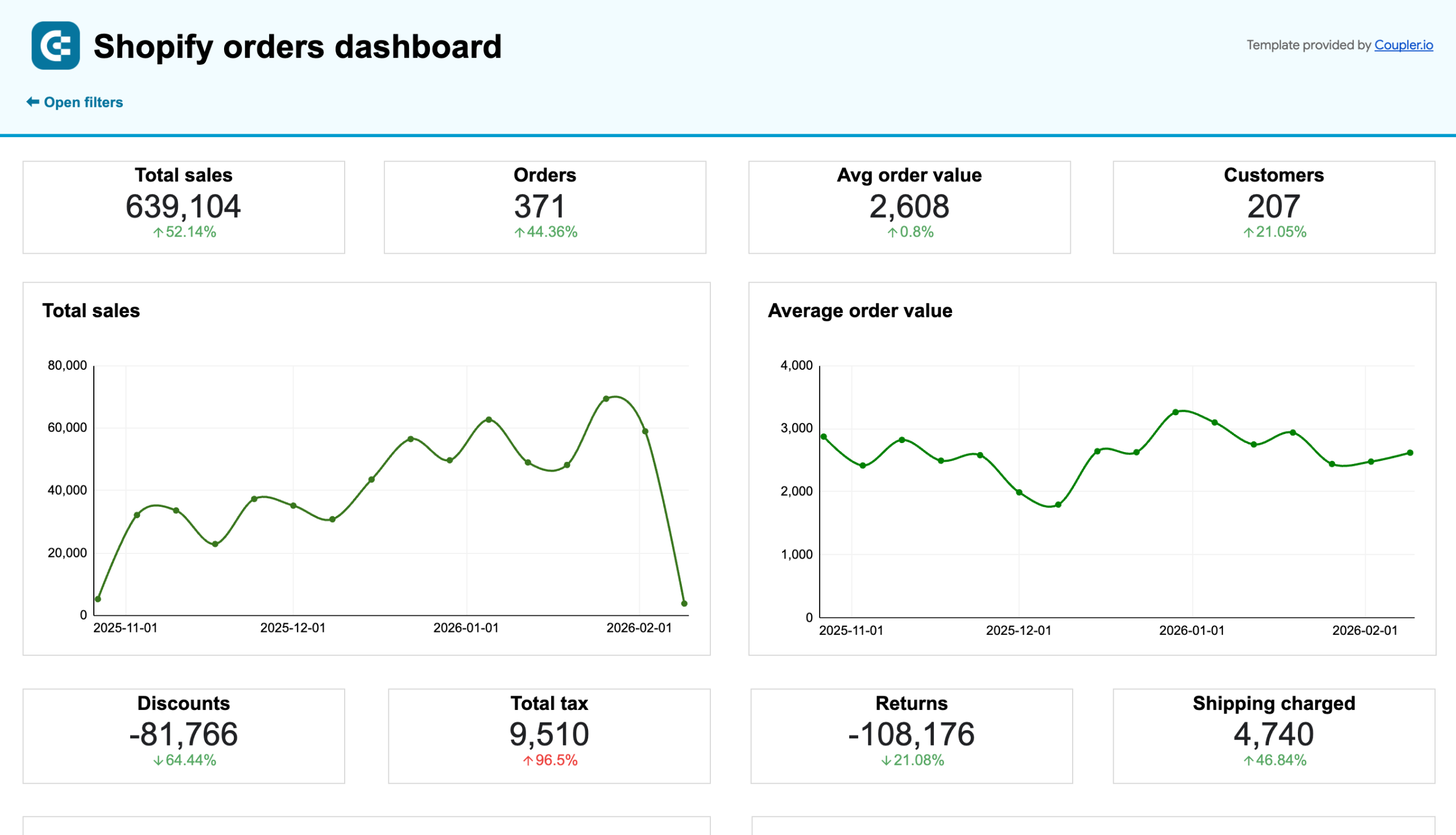Viewport: 1456px width, 835px height.
Task: Click the Discounts card heading
Action: [184, 703]
